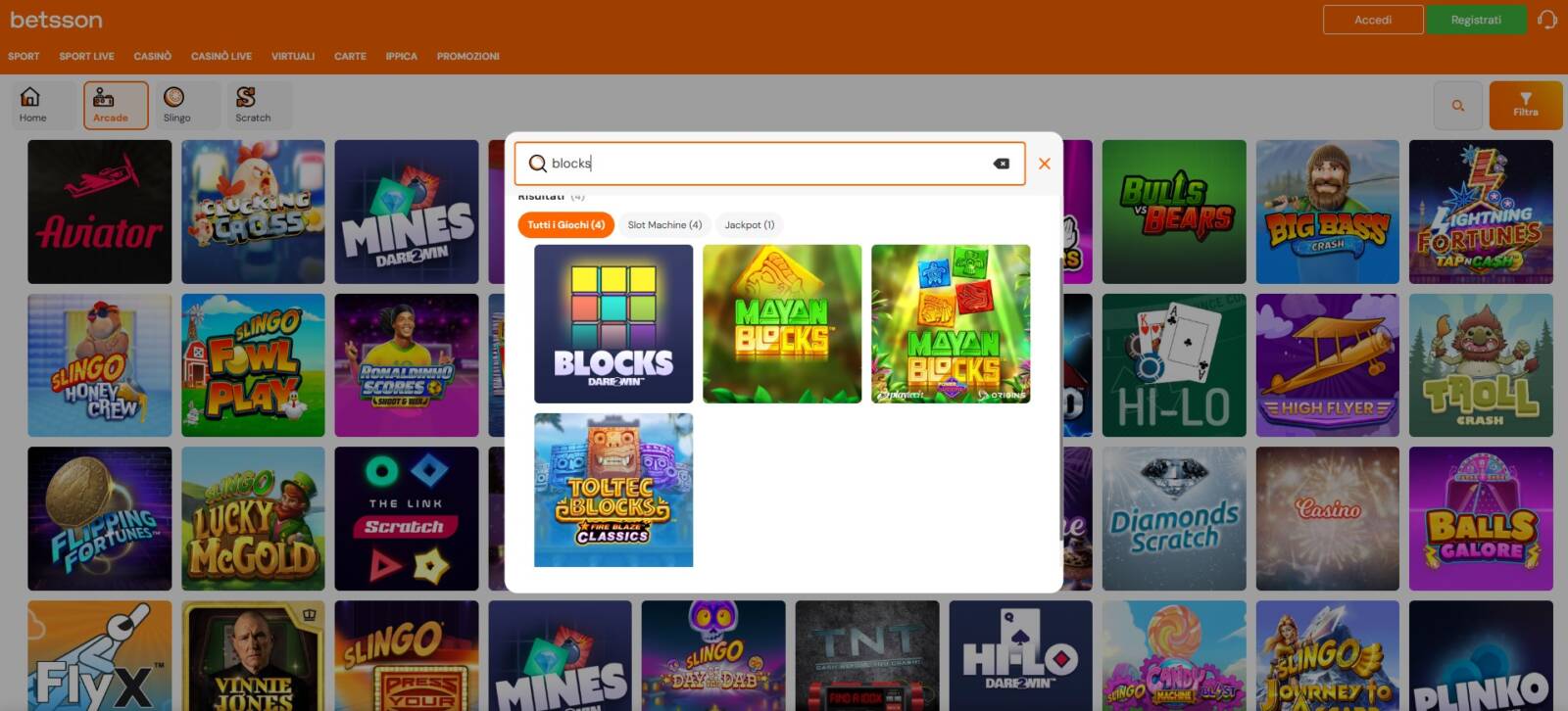Go to the Promozioni menu item
The height and width of the screenshot is (711, 1568).
pos(467,57)
